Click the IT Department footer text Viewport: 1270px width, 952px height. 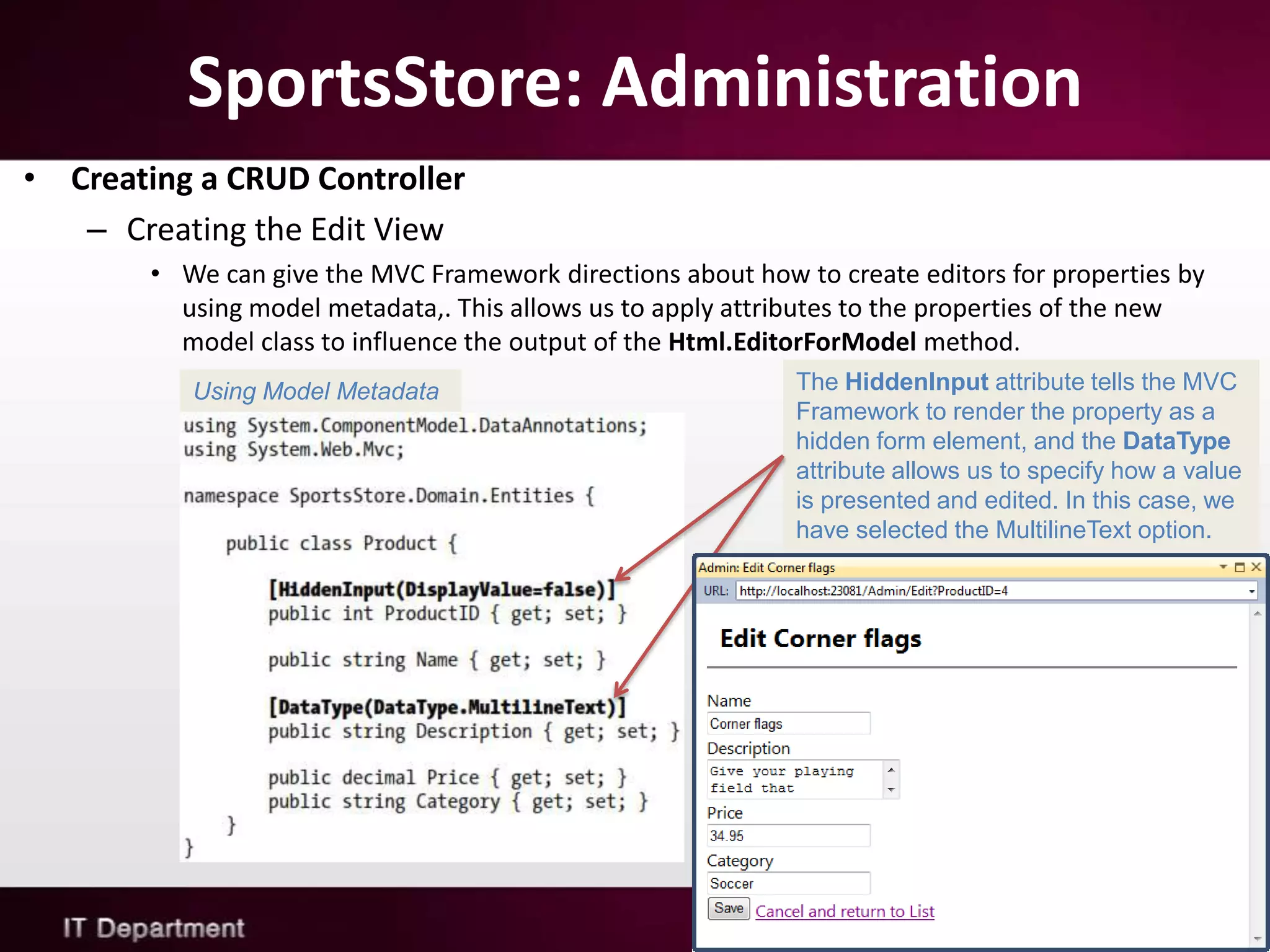click(154, 928)
